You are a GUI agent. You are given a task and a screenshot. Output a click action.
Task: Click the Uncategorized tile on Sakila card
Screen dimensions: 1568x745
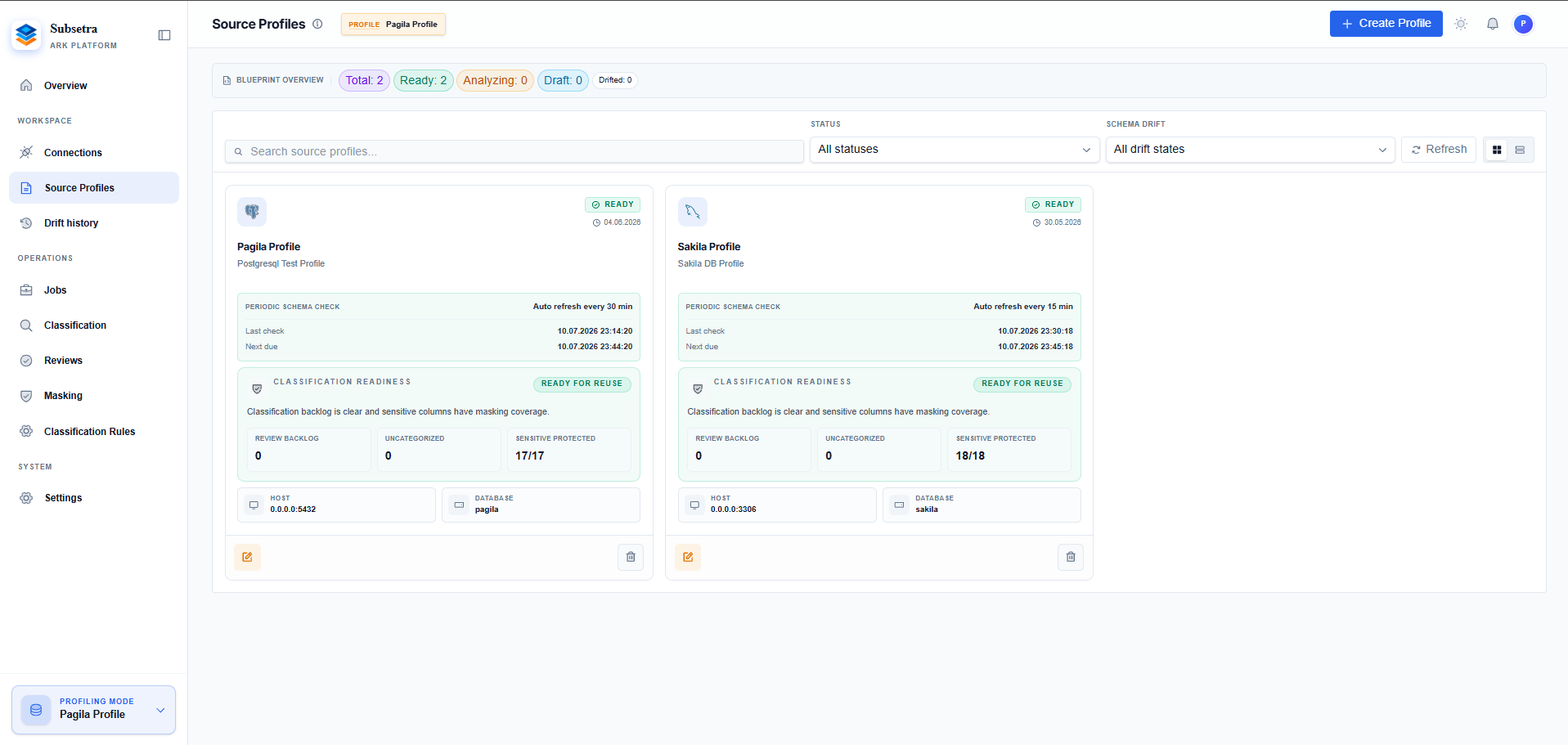tap(879, 450)
